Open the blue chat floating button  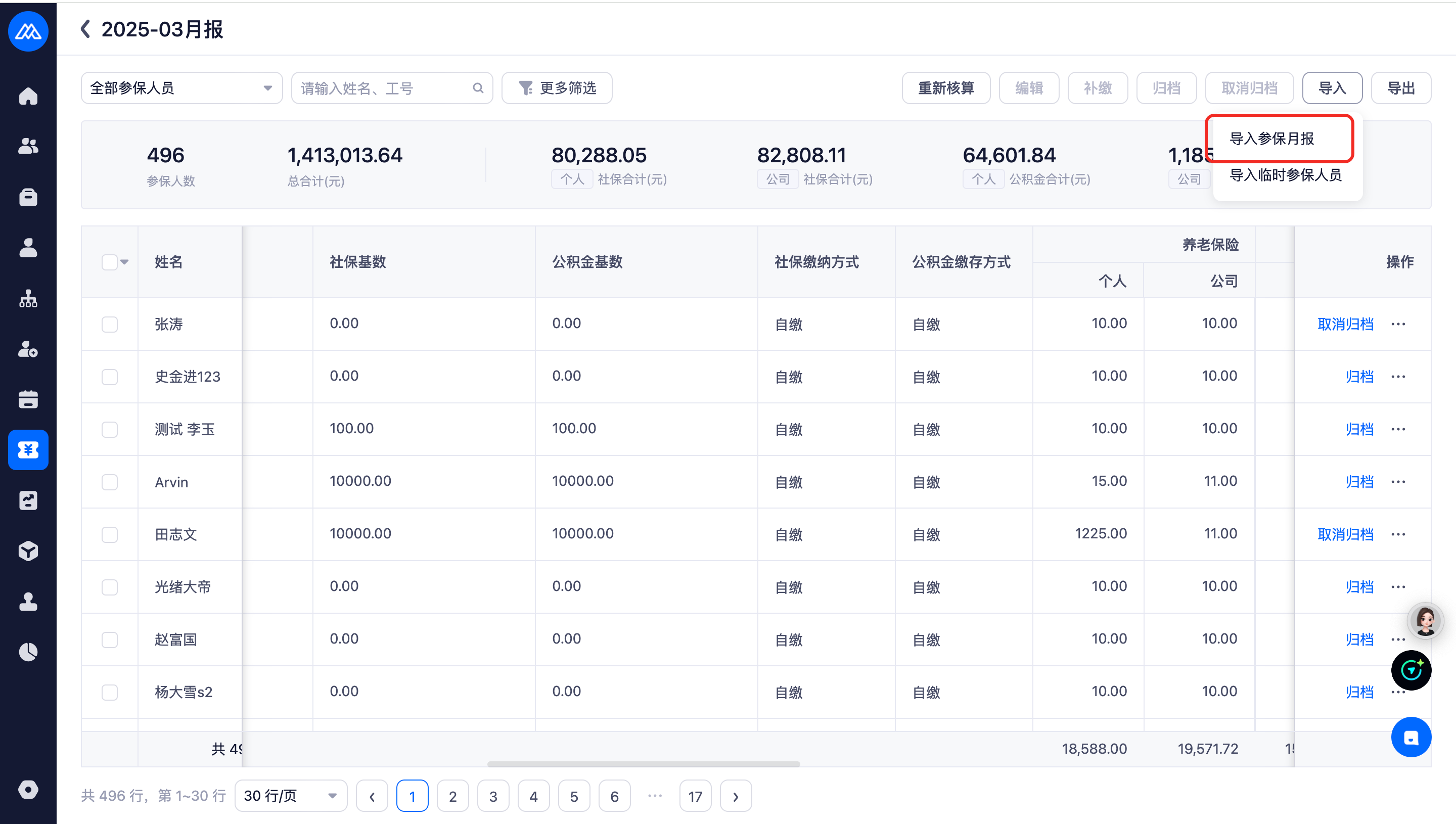1410,738
